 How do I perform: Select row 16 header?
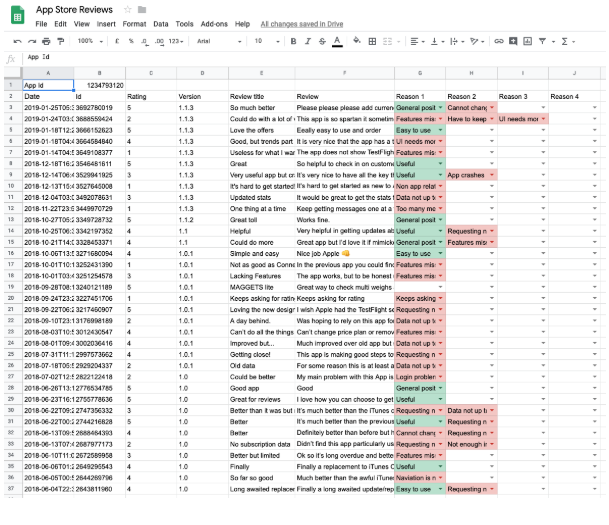click(x=11, y=253)
